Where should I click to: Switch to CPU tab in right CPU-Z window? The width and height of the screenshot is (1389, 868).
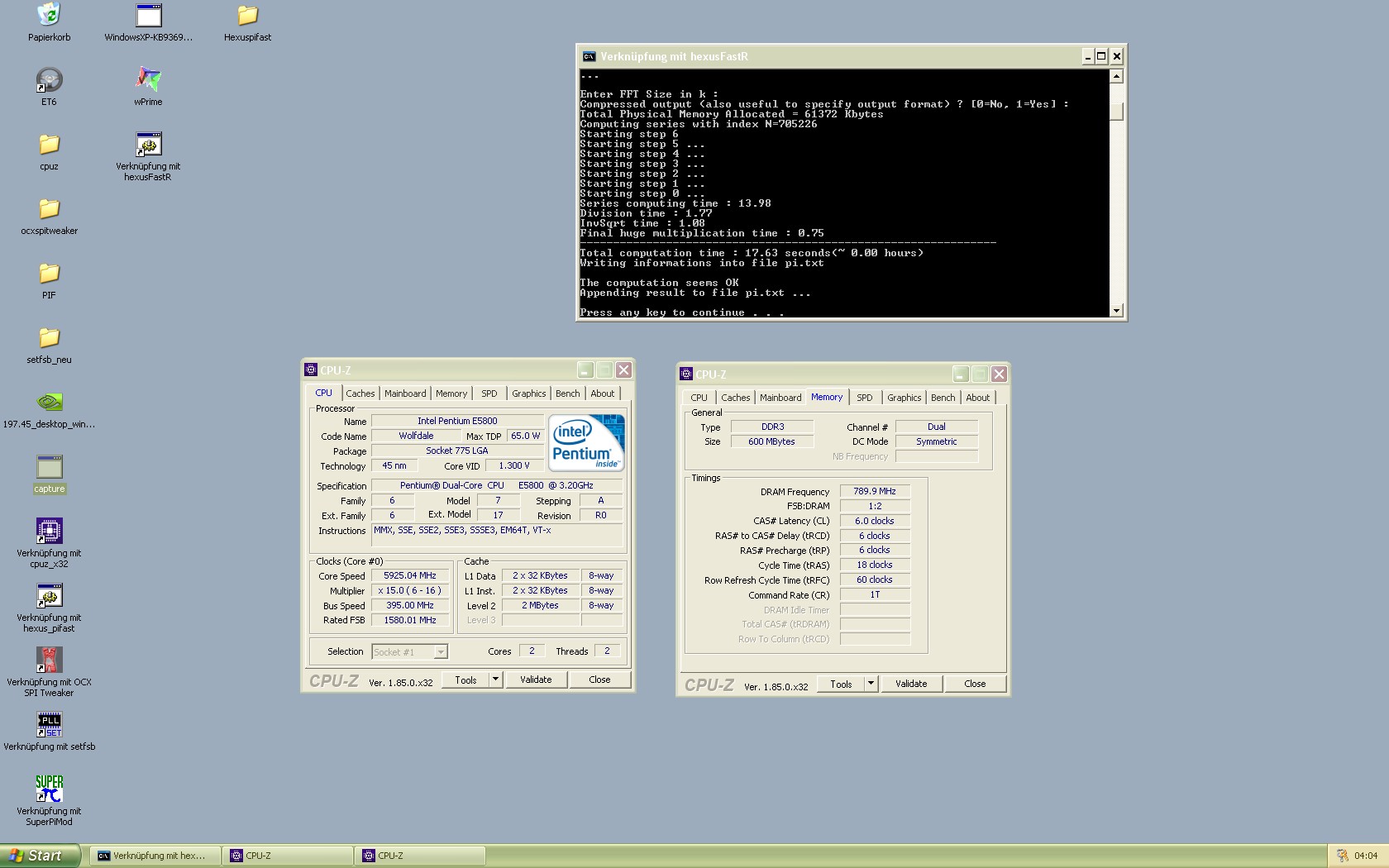click(699, 398)
